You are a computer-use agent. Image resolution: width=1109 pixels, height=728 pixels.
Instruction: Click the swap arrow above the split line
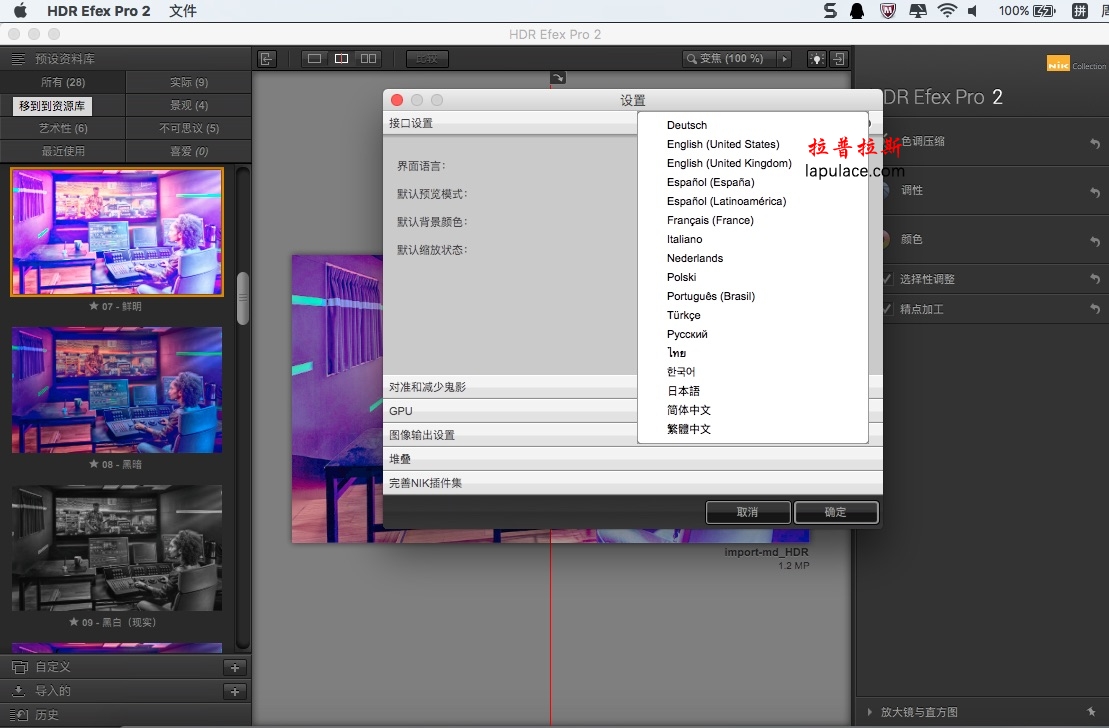point(558,79)
